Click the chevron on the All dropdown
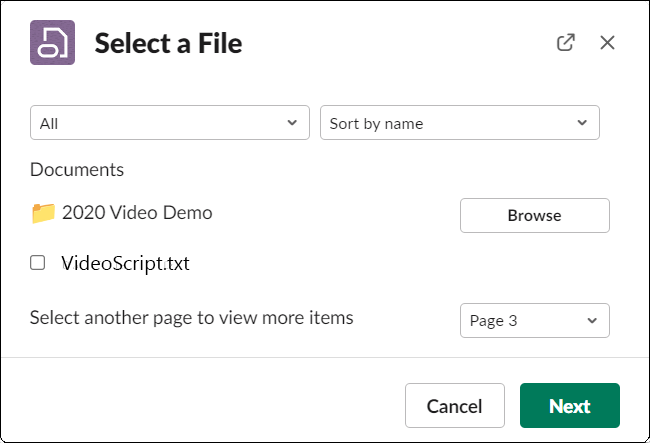Image resolution: width=650 pixels, height=443 pixels. (x=292, y=123)
